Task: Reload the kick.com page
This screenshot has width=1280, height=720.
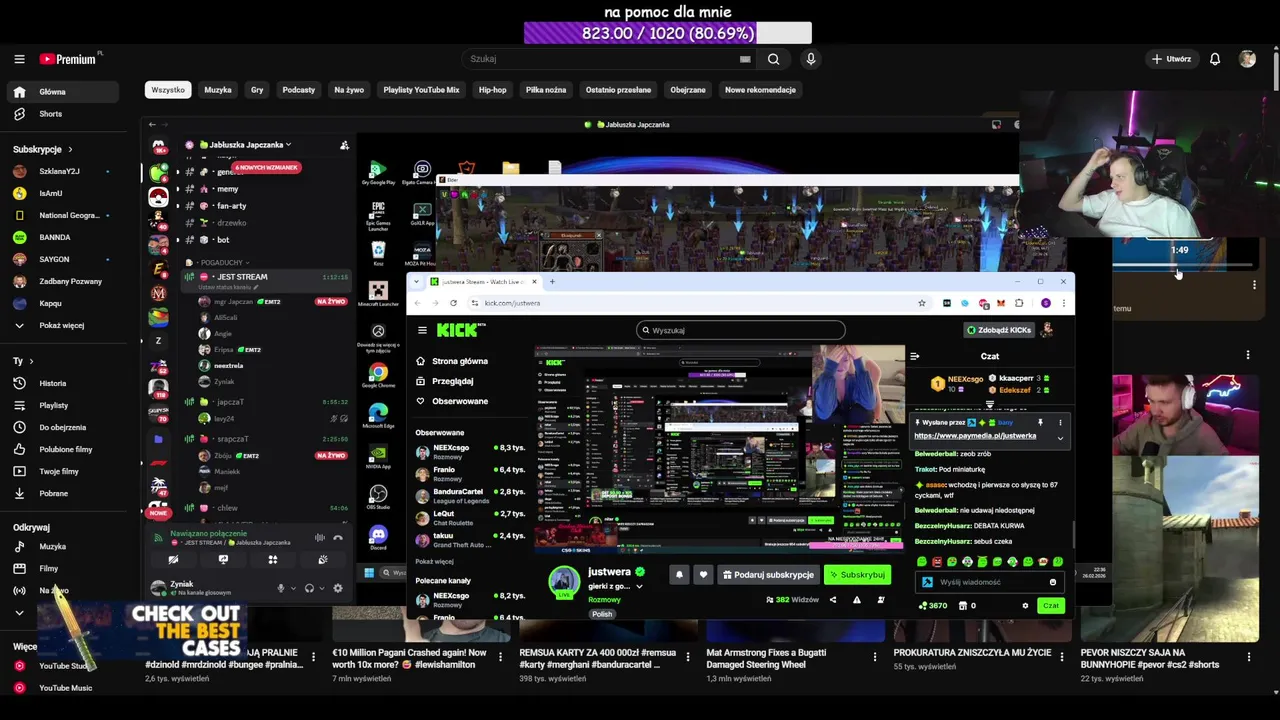Action: (x=453, y=303)
